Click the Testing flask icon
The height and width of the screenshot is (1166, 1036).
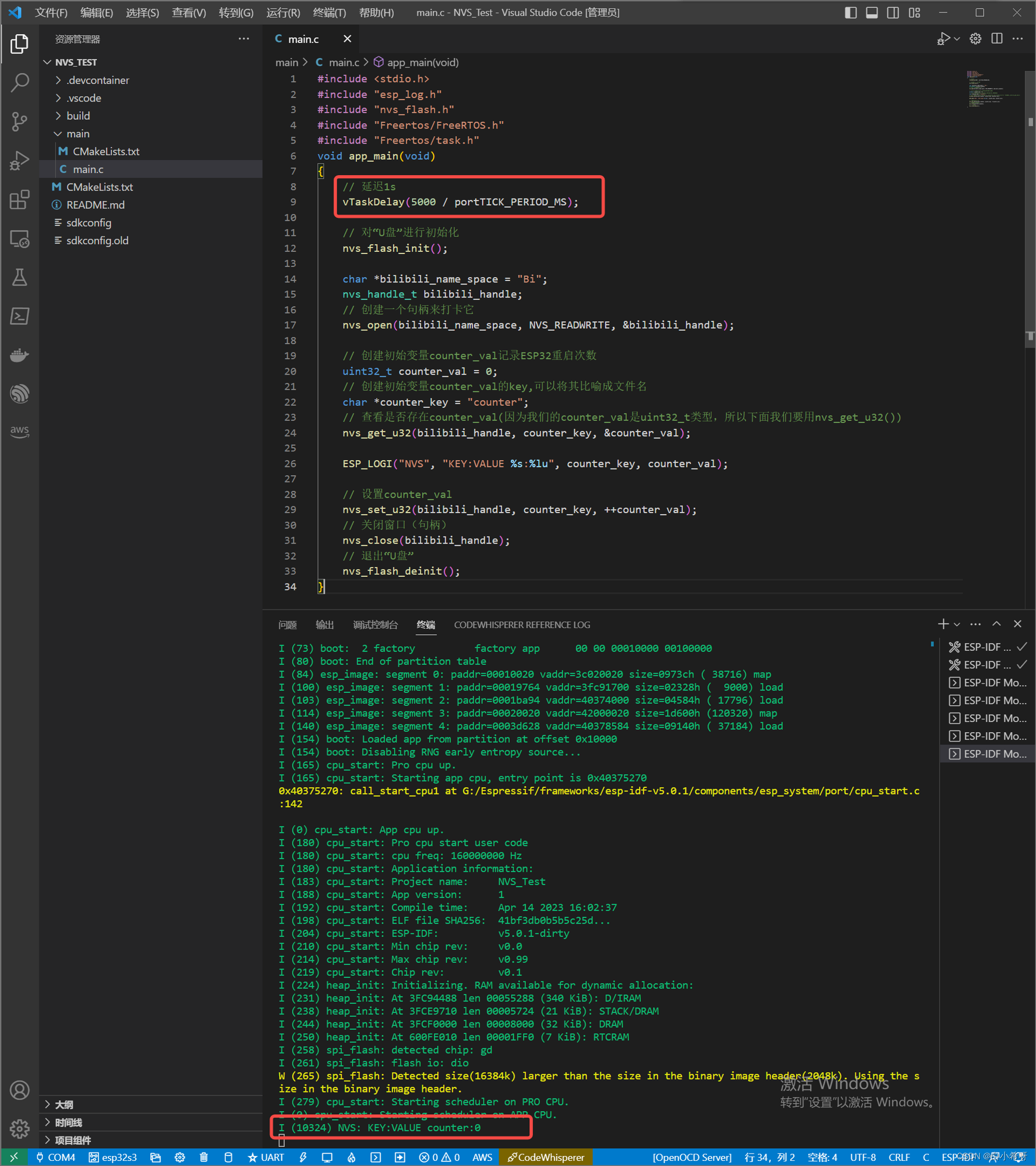point(19,277)
